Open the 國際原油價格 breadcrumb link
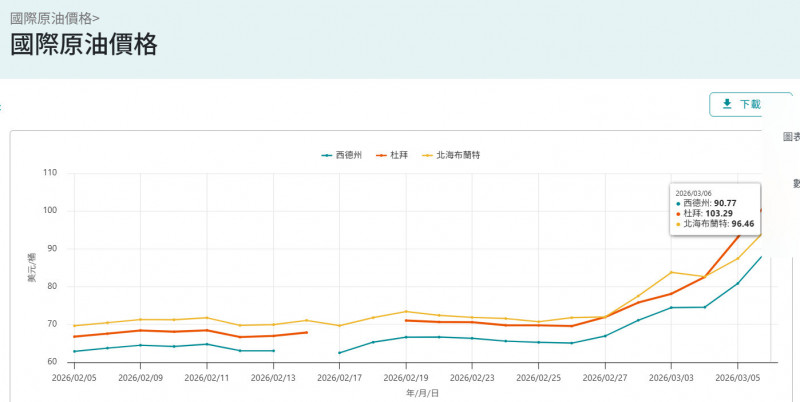The width and height of the screenshot is (800, 402). [54, 18]
